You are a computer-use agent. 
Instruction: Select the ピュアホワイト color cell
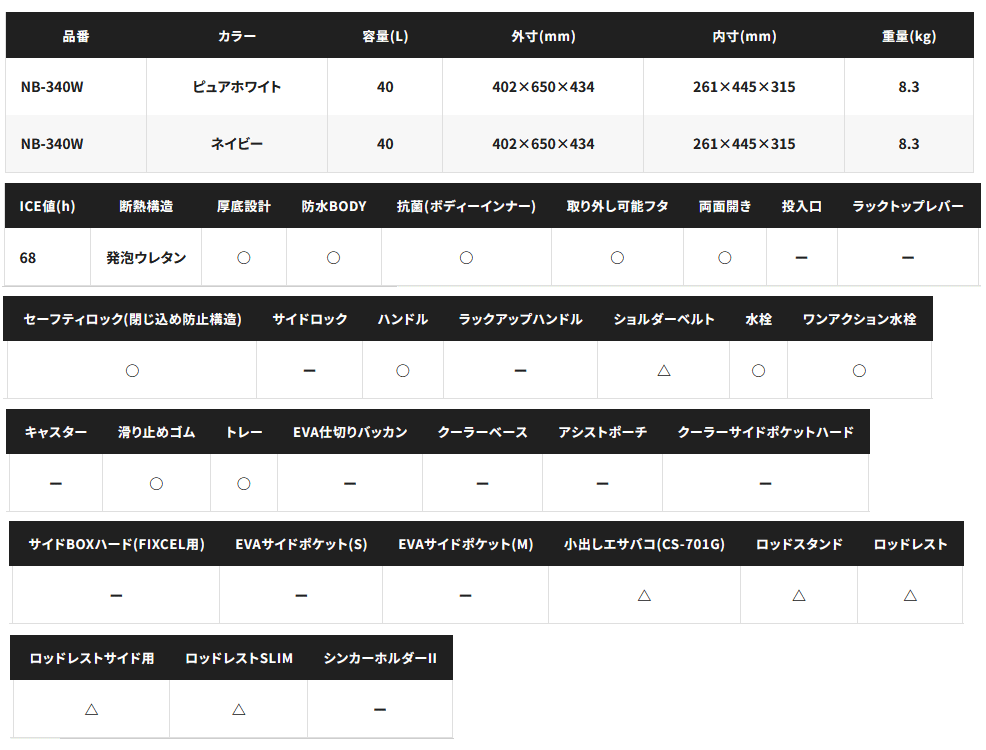[x=237, y=87]
